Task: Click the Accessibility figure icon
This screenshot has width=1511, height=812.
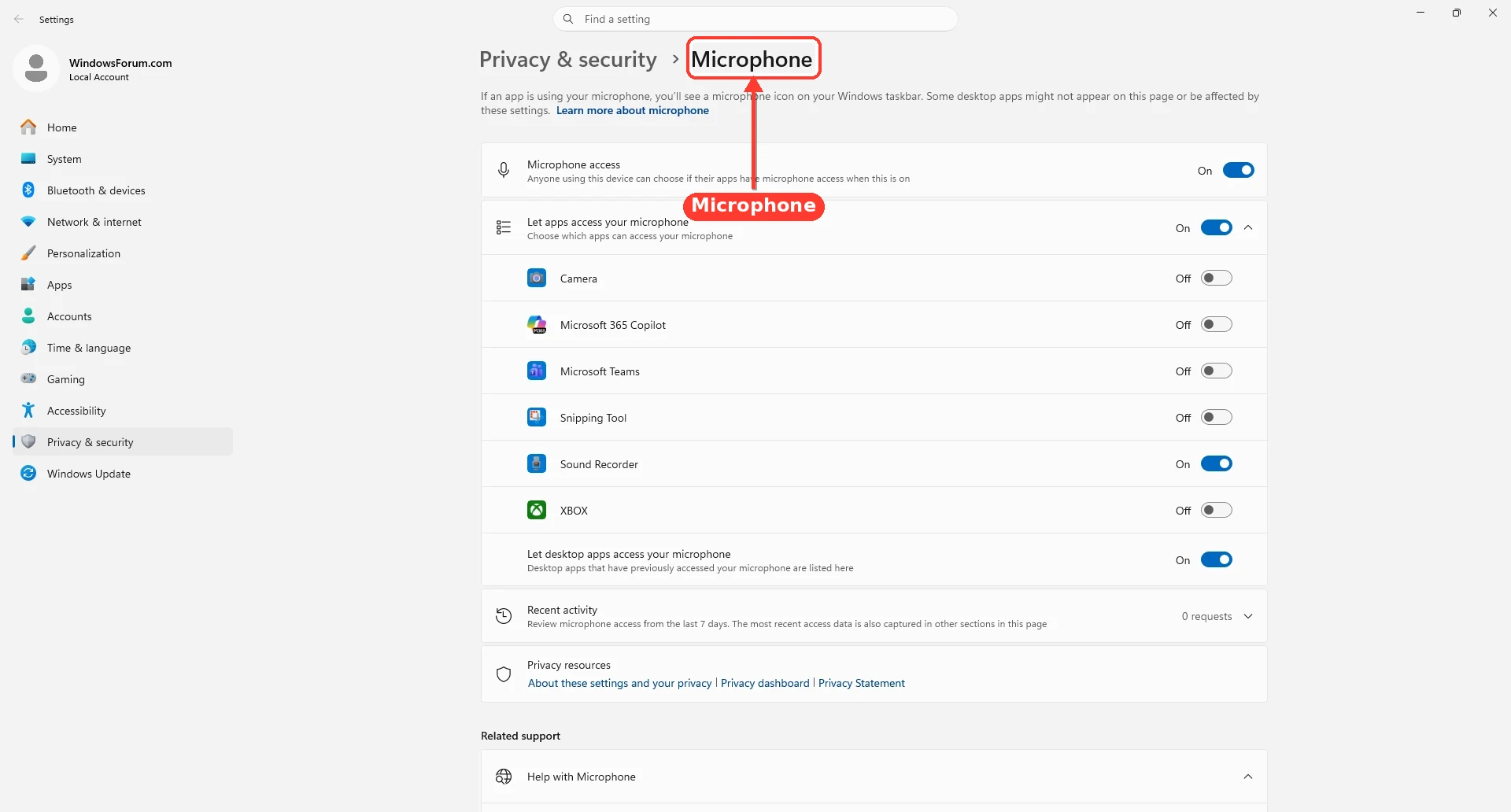Action: [28, 410]
